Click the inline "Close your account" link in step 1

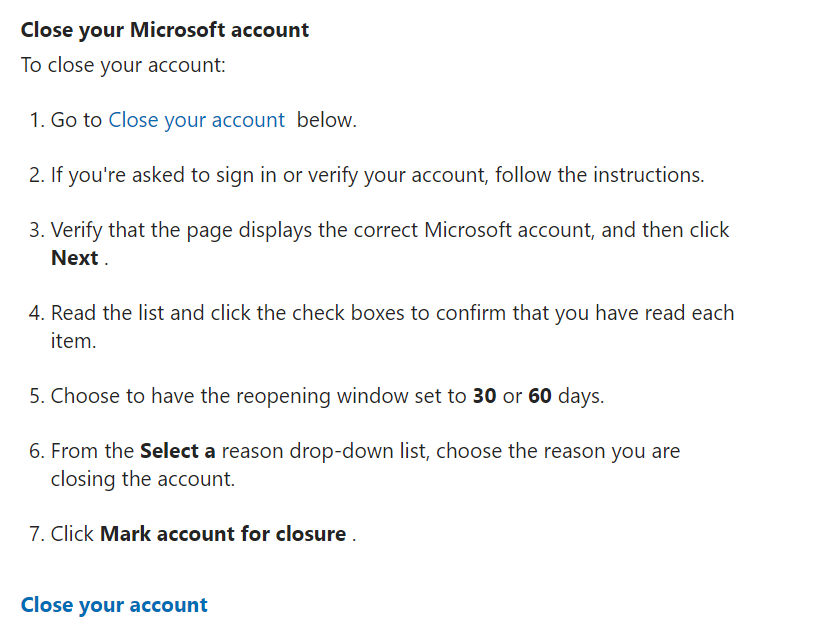pos(196,120)
